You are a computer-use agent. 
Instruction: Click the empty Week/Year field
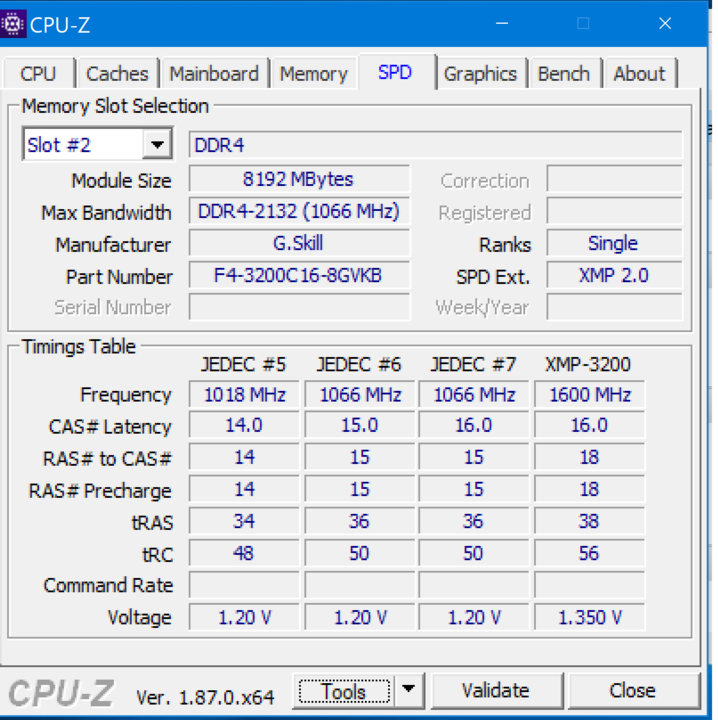pos(614,307)
